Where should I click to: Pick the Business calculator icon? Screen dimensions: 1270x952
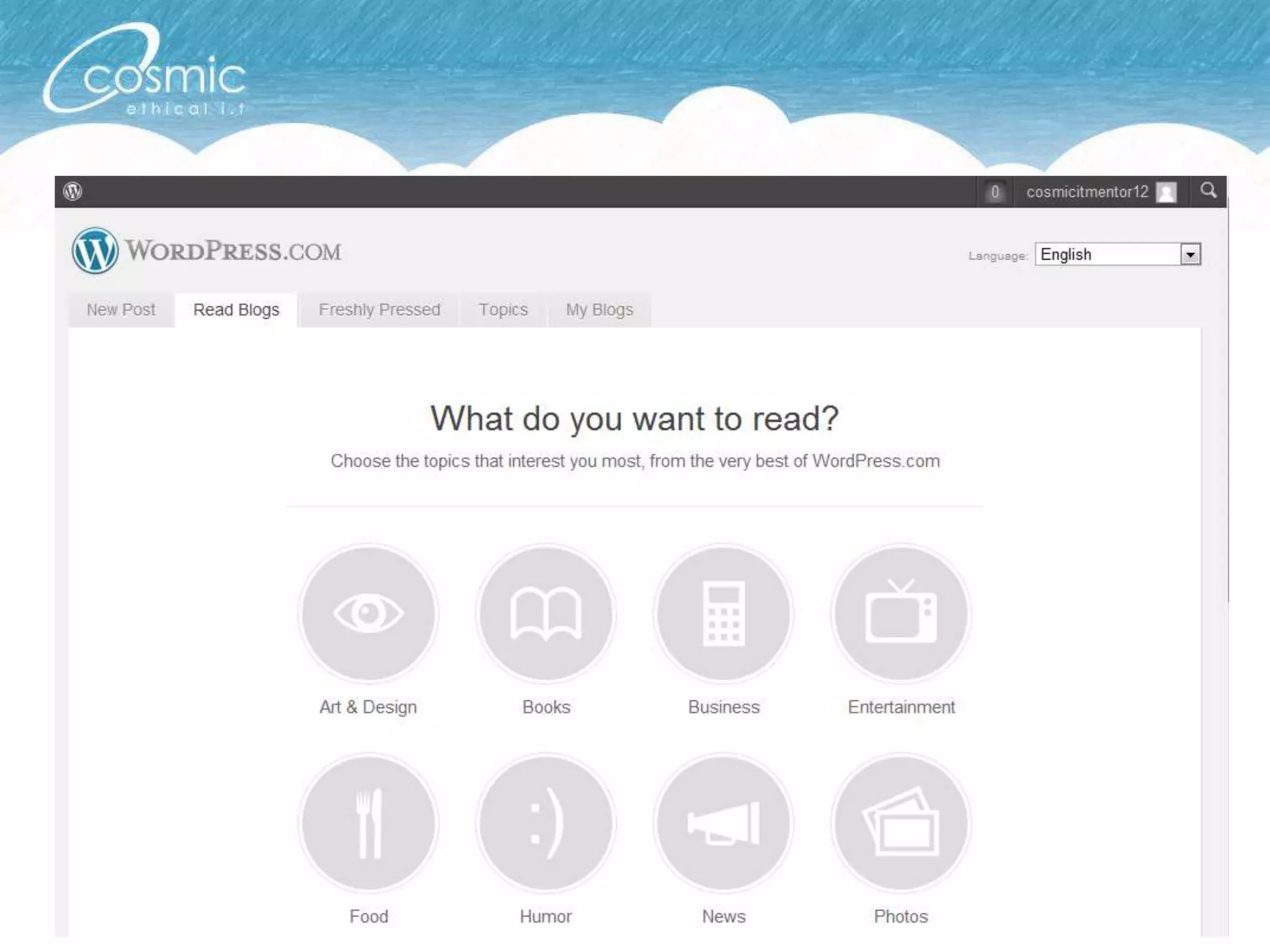pos(724,614)
